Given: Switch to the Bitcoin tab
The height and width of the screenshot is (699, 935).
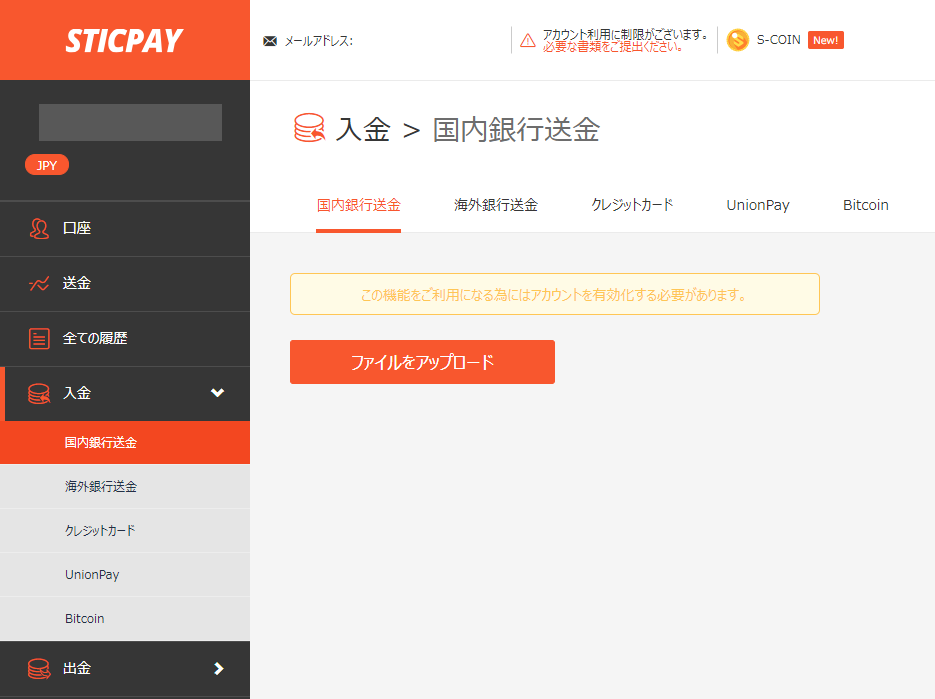Looking at the screenshot, I should click(x=866, y=205).
